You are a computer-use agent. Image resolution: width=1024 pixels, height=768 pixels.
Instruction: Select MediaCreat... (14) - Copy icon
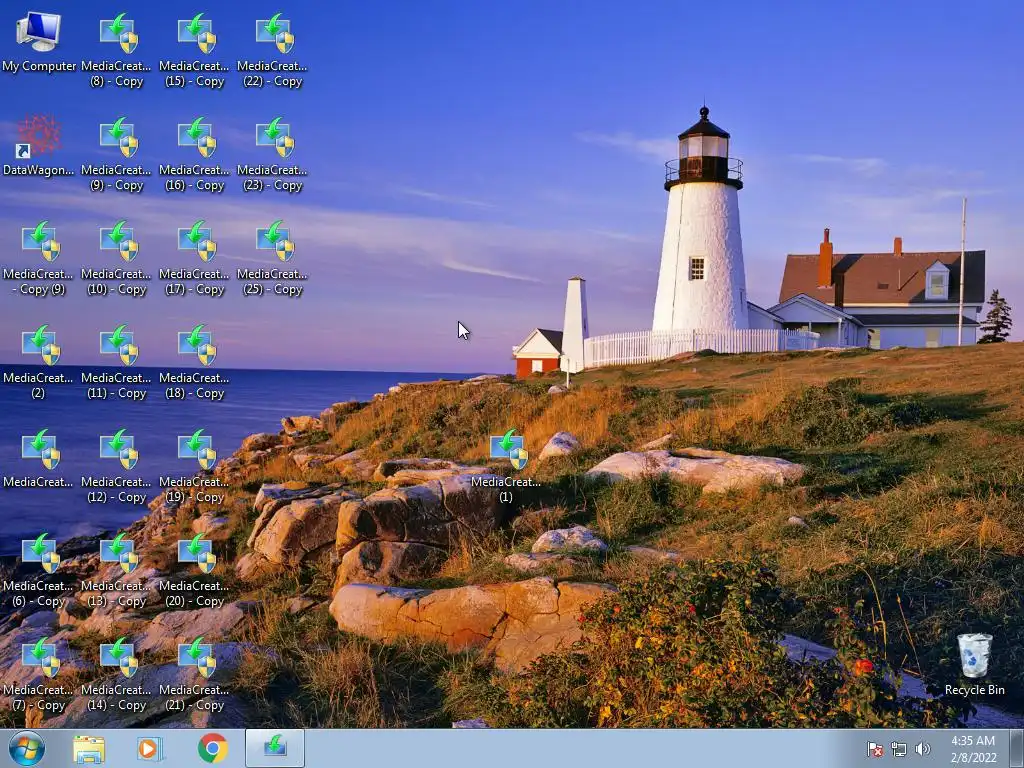point(116,673)
